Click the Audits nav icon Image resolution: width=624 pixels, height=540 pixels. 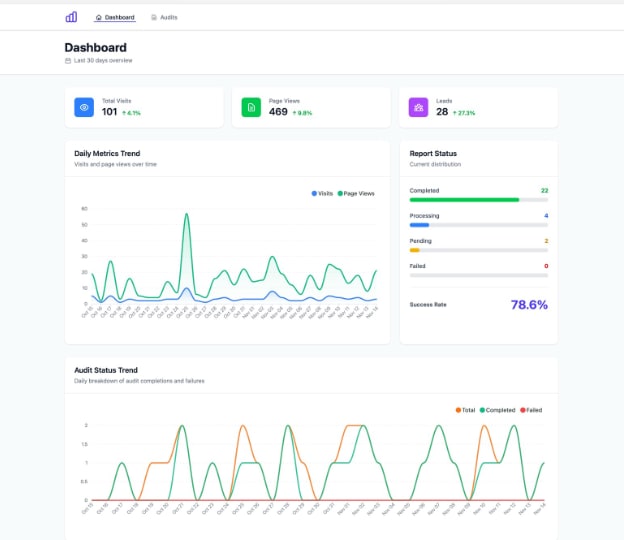pyautogui.click(x=153, y=18)
